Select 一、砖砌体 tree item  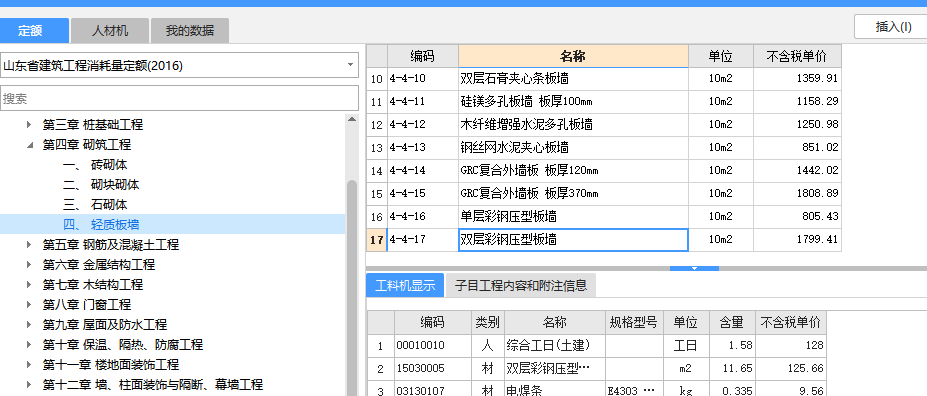pyautogui.click(x=95, y=165)
